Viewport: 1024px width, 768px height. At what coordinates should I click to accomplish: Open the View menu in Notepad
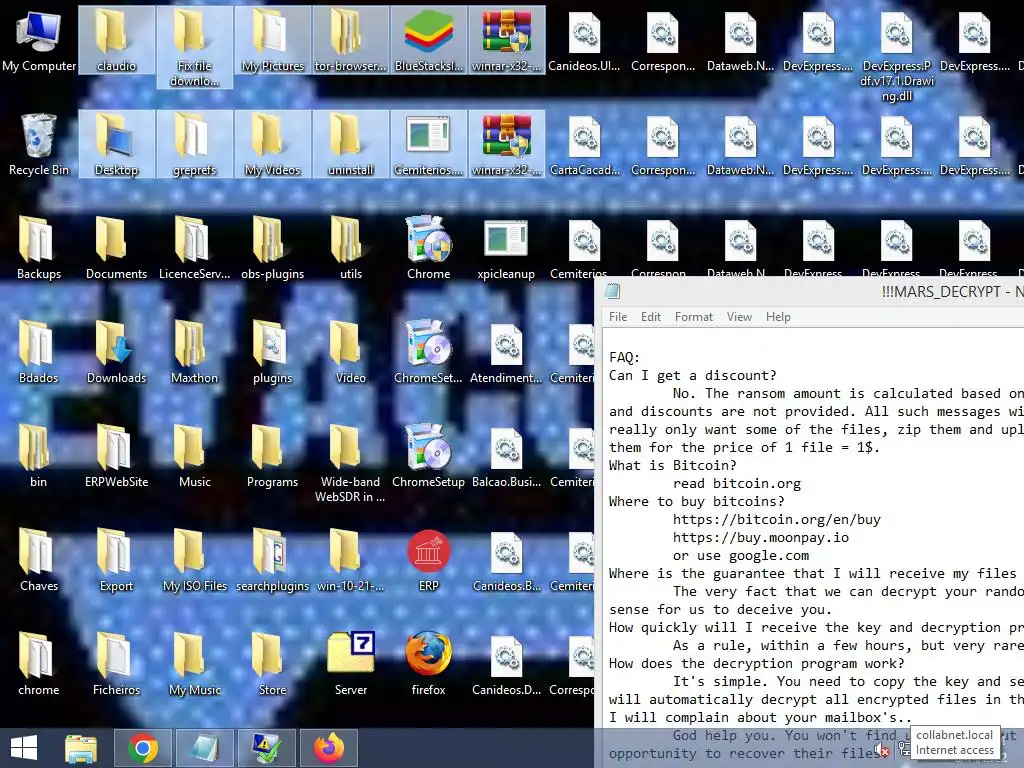(739, 317)
